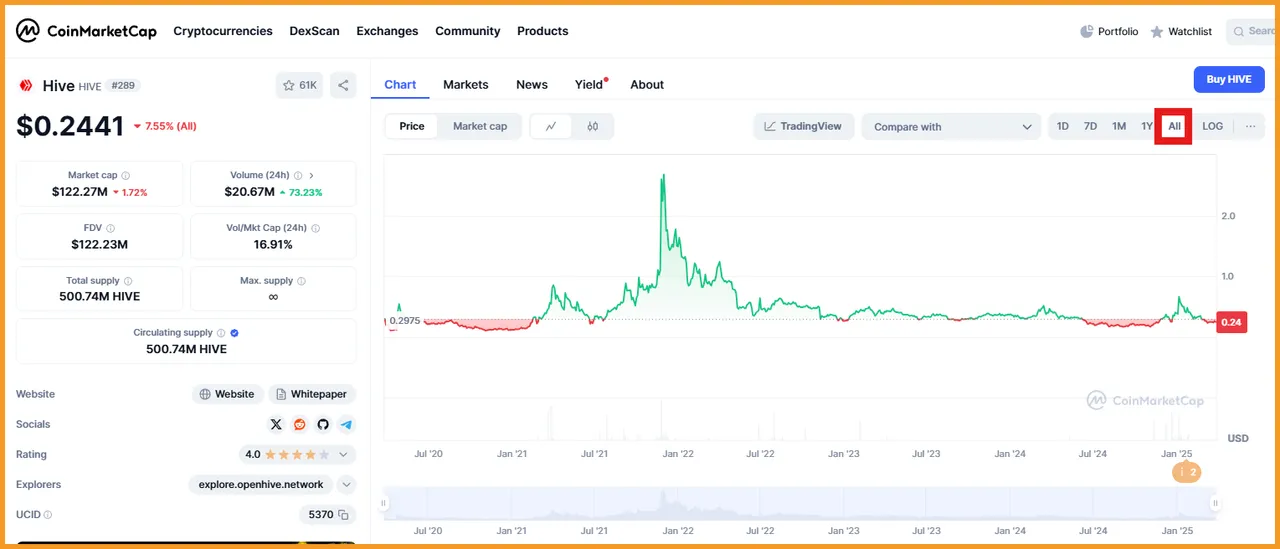
Task: Switch to the News tab
Action: [x=532, y=85]
